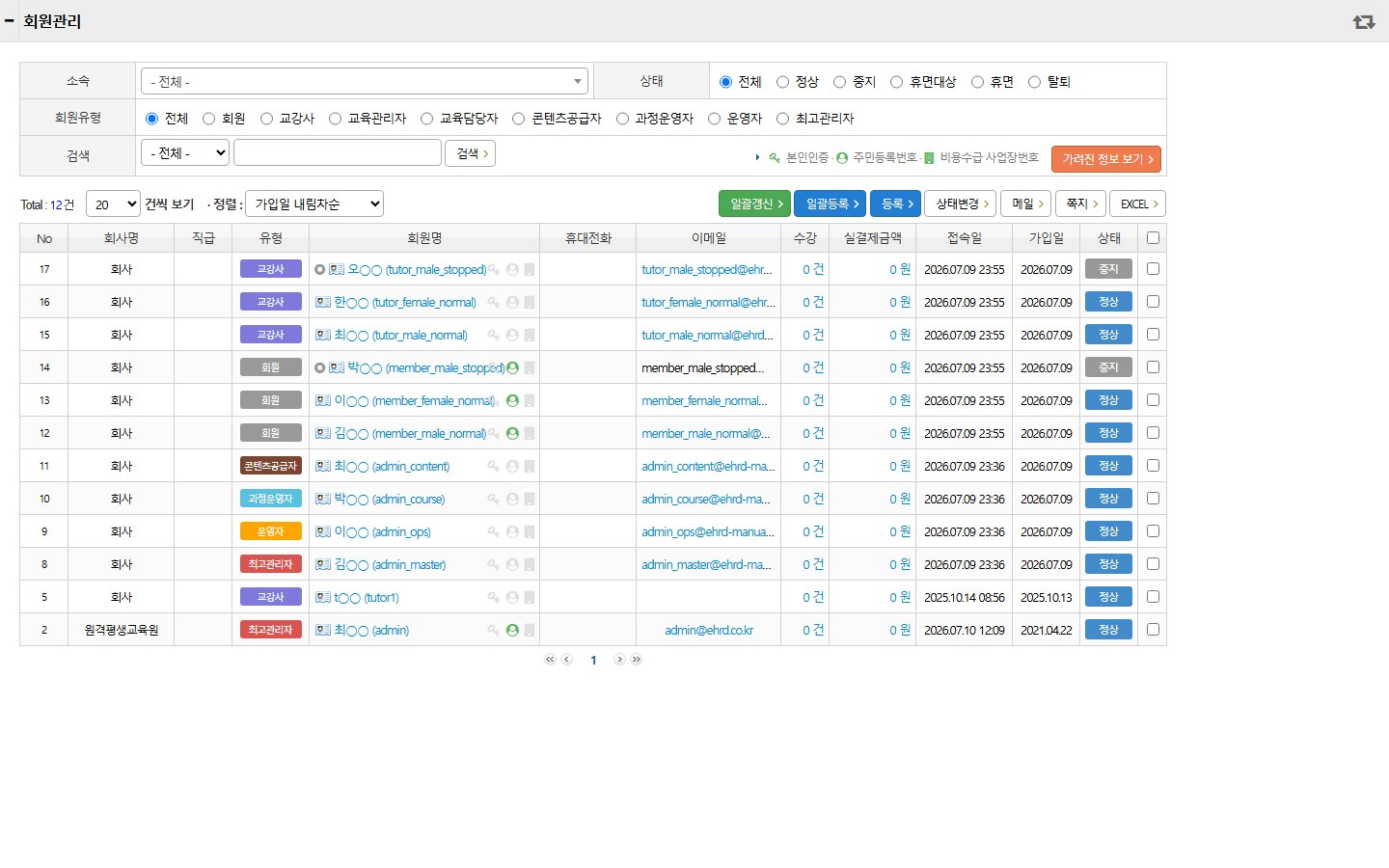Click the 접속일 column header
This screenshot has height=868, width=1389.
(965, 238)
